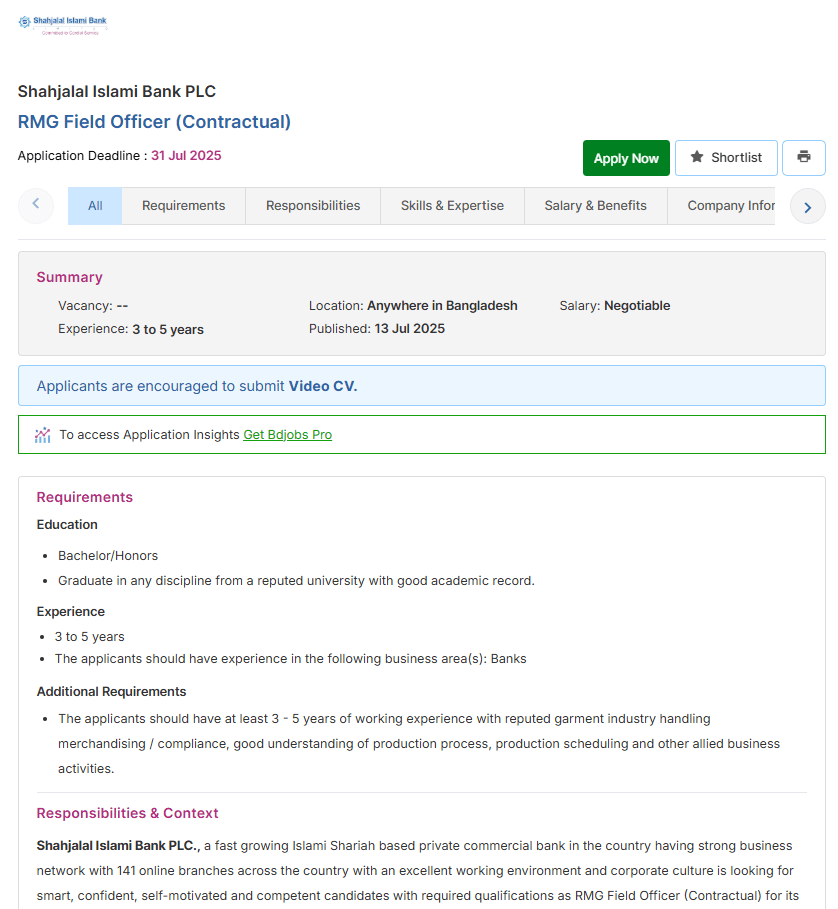Click the 31 Jul 2025 deadline date
The height and width of the screenshot is (909, 838).
coord(186,156)
